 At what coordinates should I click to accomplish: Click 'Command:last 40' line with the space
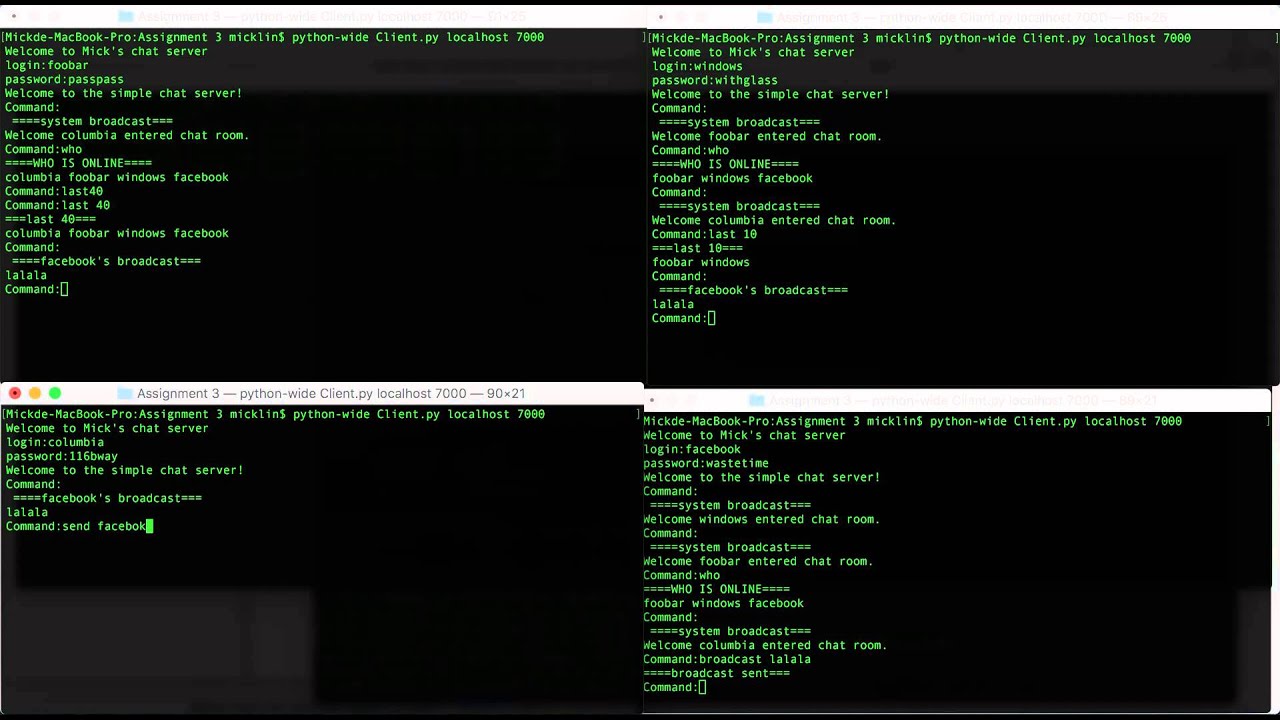(x=57, y=205)
